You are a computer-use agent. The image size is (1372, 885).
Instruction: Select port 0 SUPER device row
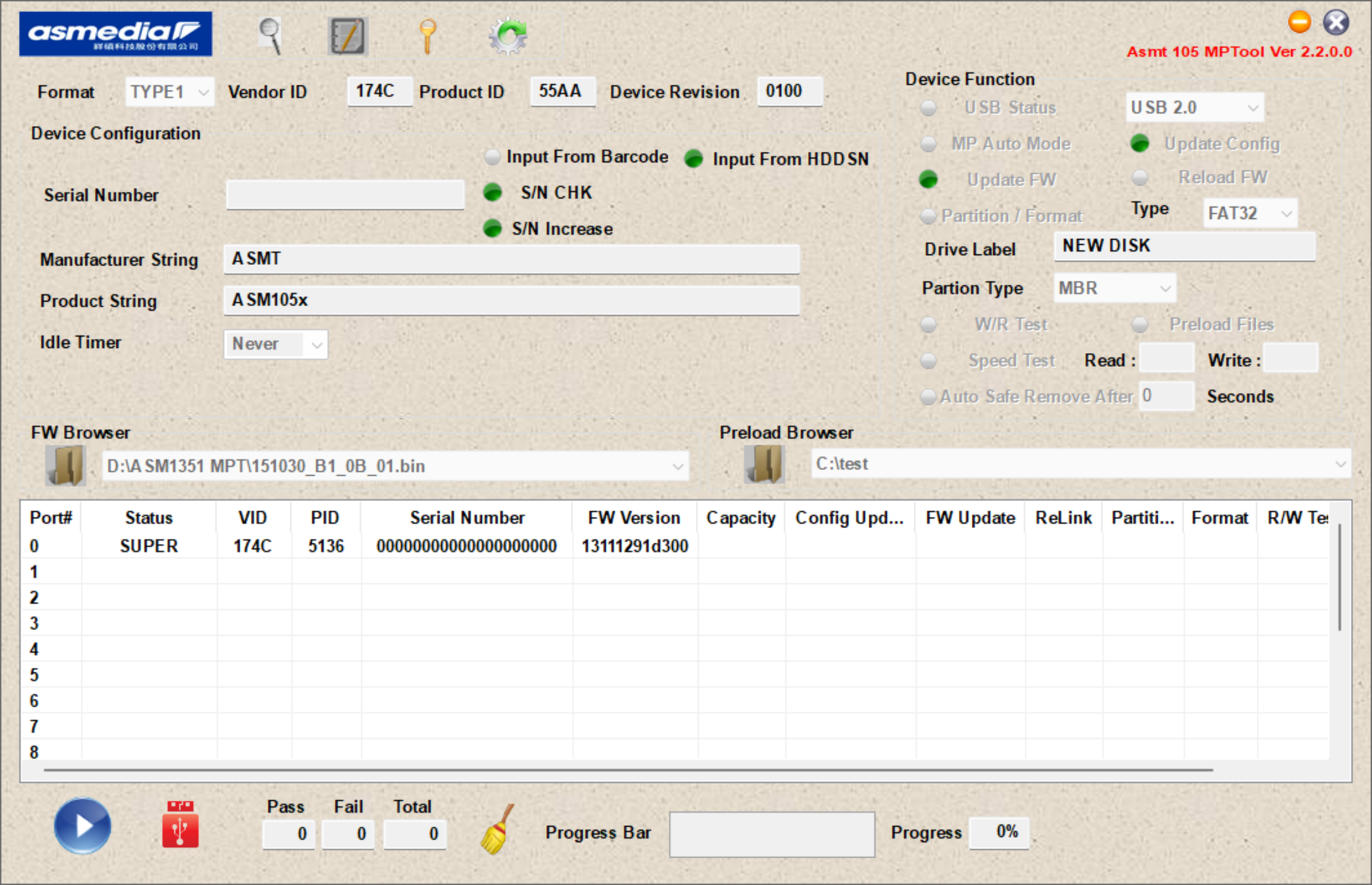[x=149, y=546]
